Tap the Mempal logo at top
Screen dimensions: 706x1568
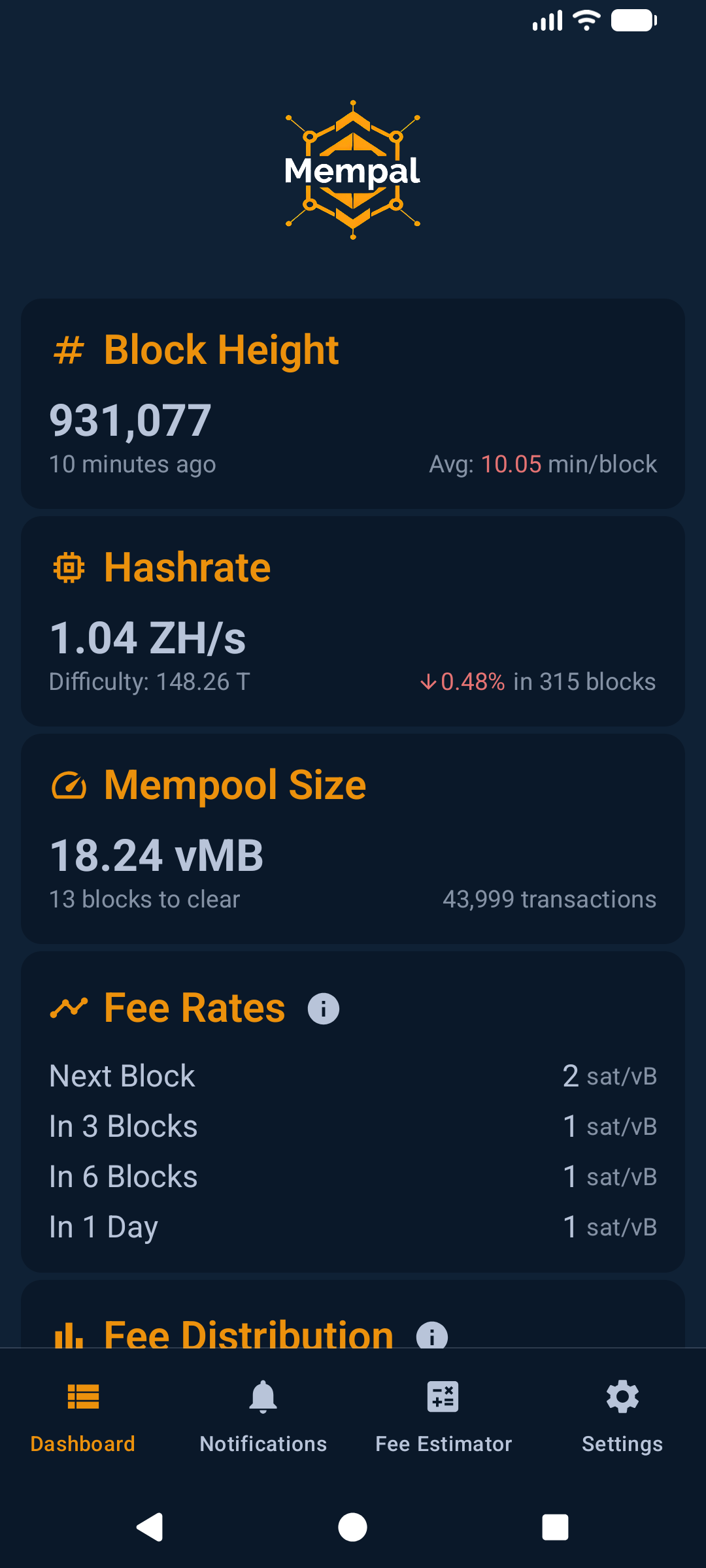353,171
